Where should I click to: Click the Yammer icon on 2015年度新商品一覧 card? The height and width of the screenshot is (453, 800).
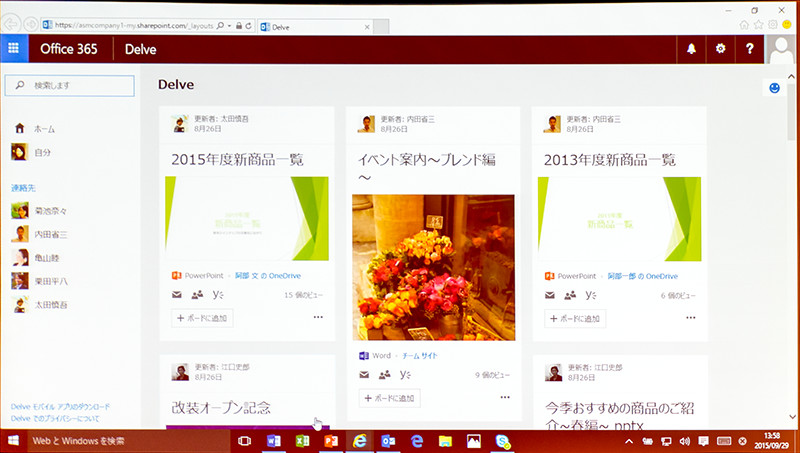coord(218,294)
